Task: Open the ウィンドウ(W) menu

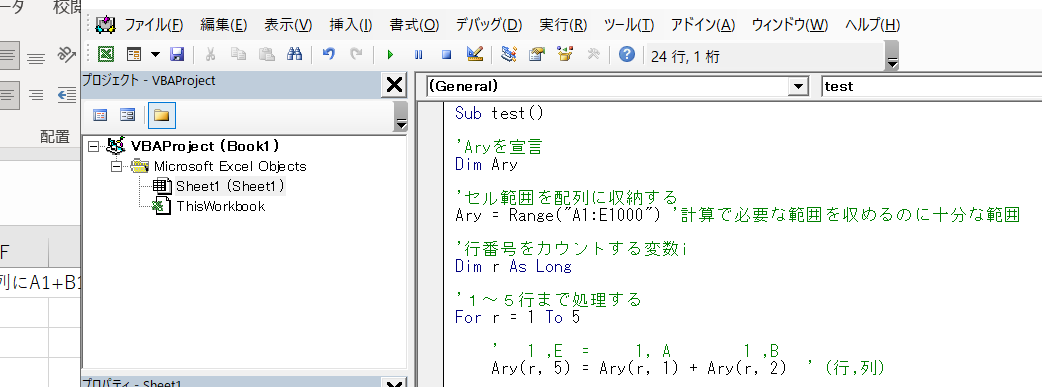Action: pos(790,25)
